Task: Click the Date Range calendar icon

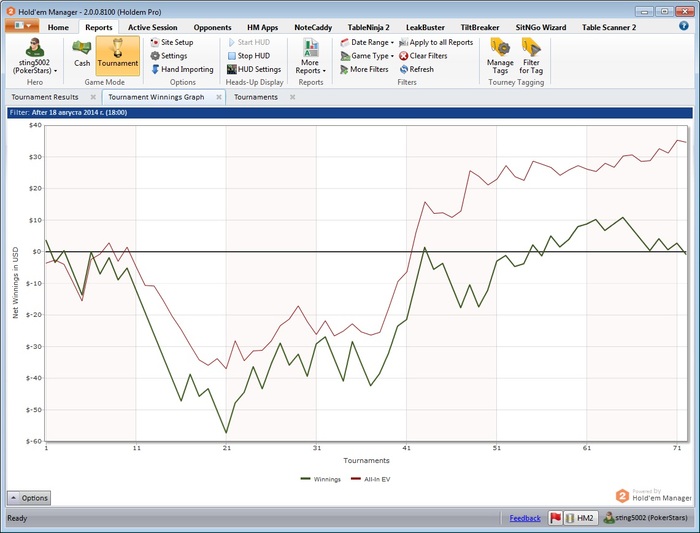Action: 345,42
